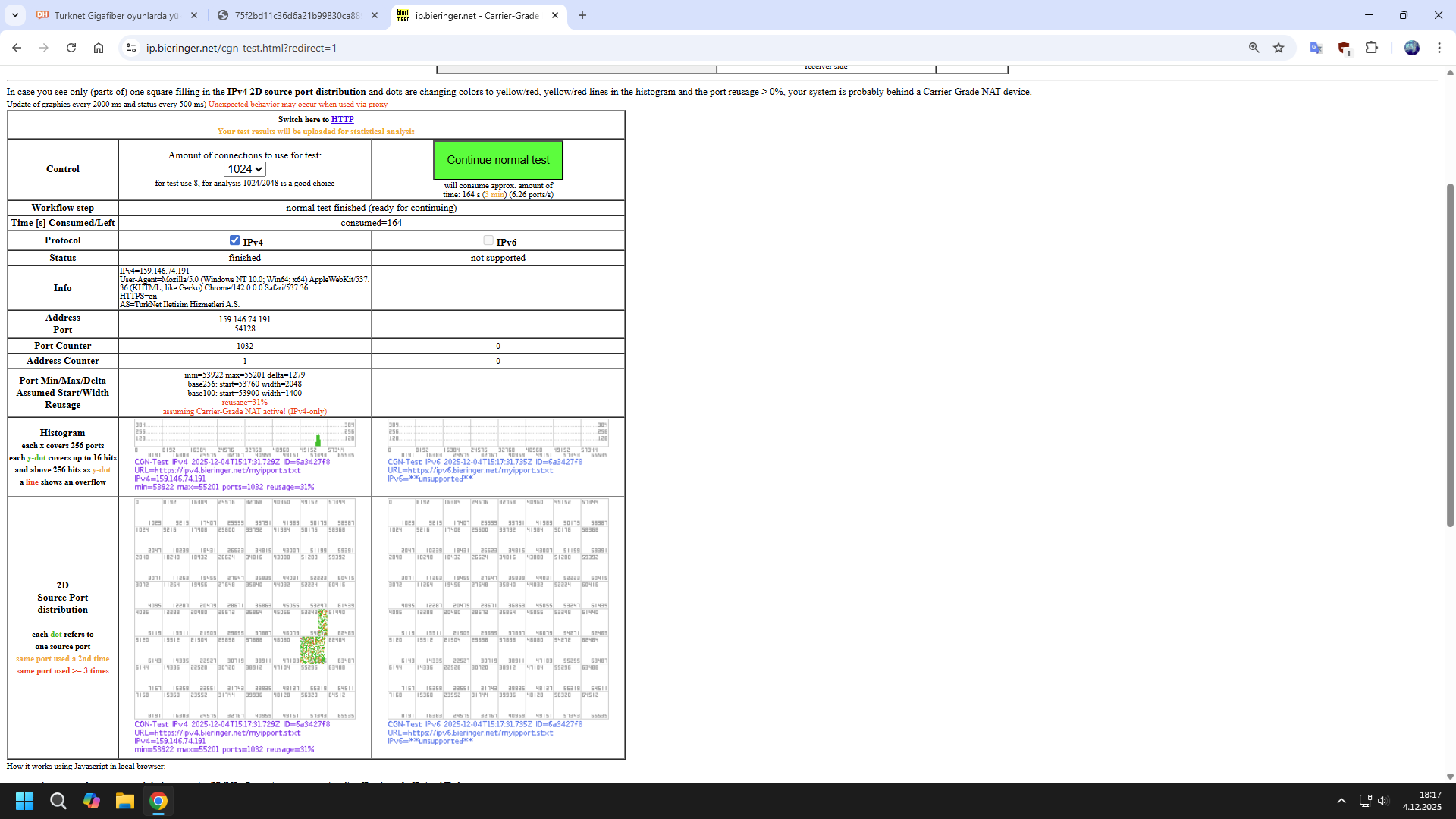The height and width of the screenshot is (819, 1456).
Task: Switch to the Turknet Gigafiber tab
Action: click(x=117, y=15)
